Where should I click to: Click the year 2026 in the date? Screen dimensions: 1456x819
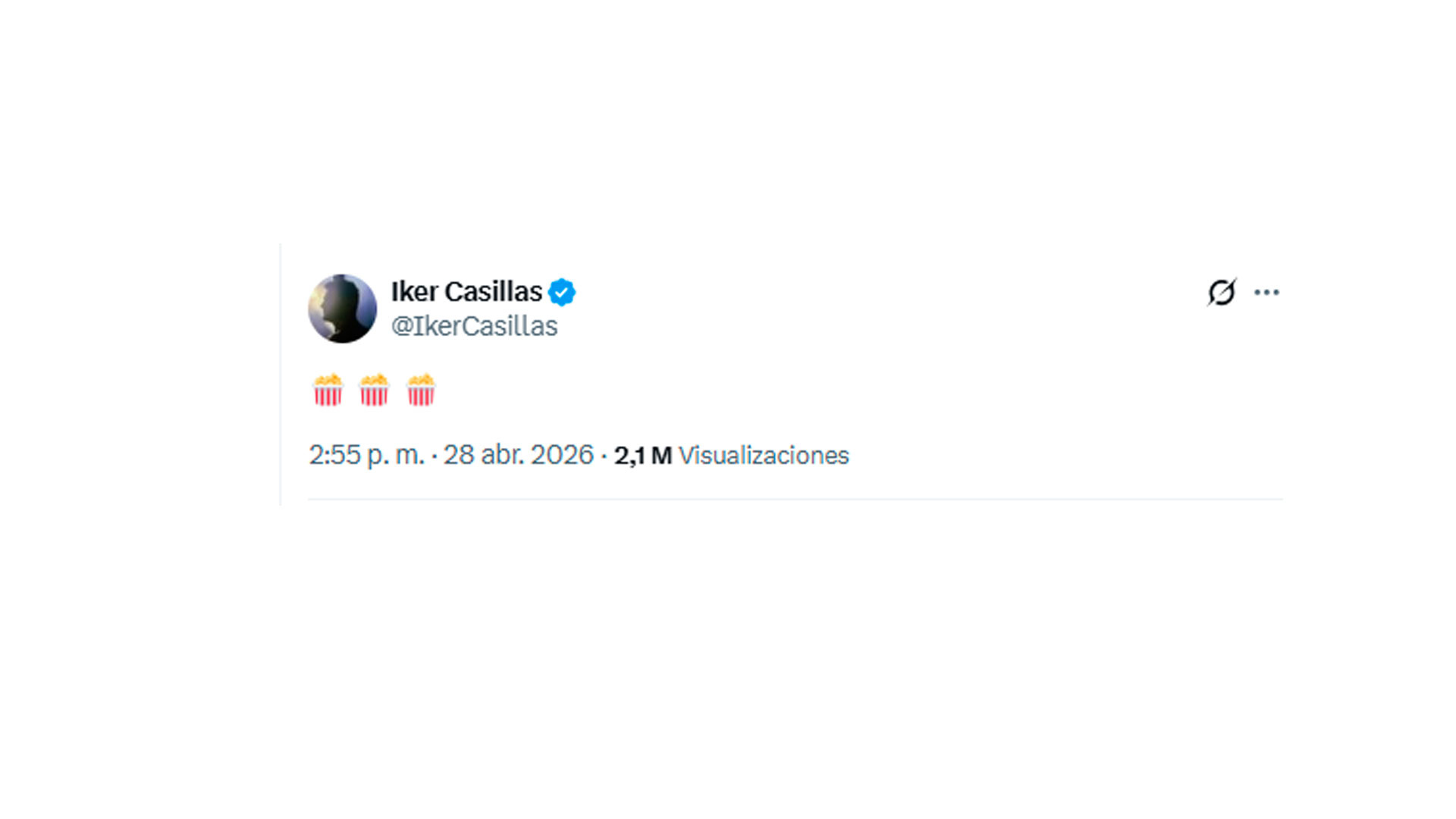(562, 455)
